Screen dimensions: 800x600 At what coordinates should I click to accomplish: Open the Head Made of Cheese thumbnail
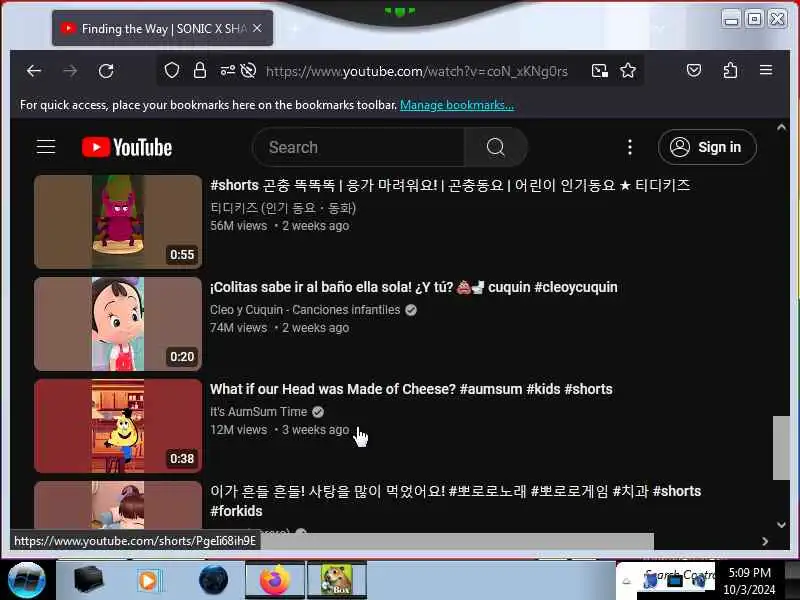point(118,426)
